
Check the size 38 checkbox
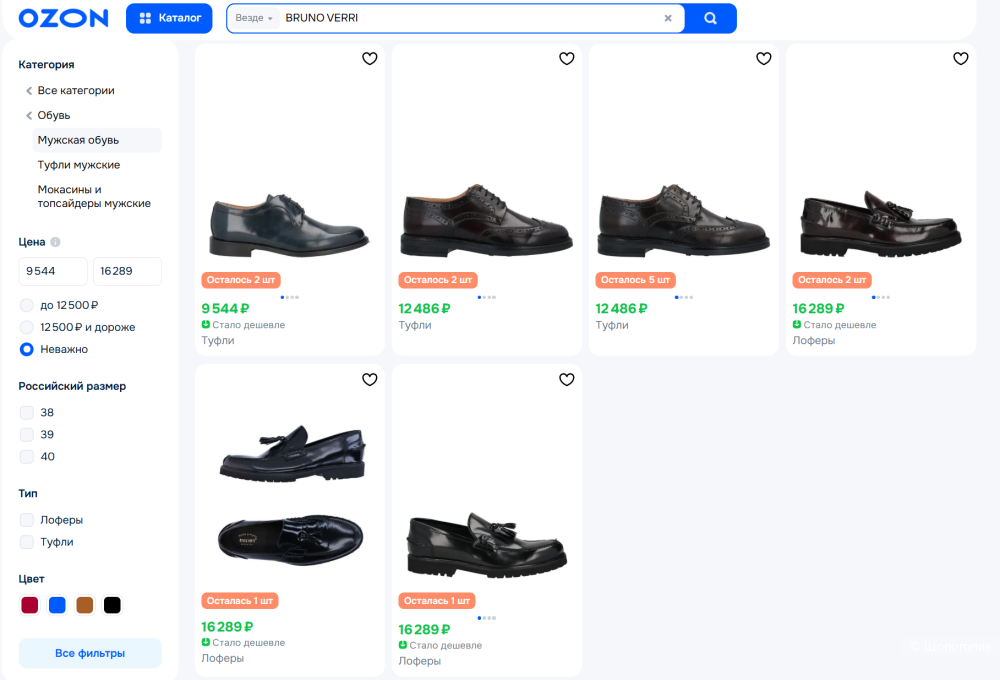pos(27,413)
